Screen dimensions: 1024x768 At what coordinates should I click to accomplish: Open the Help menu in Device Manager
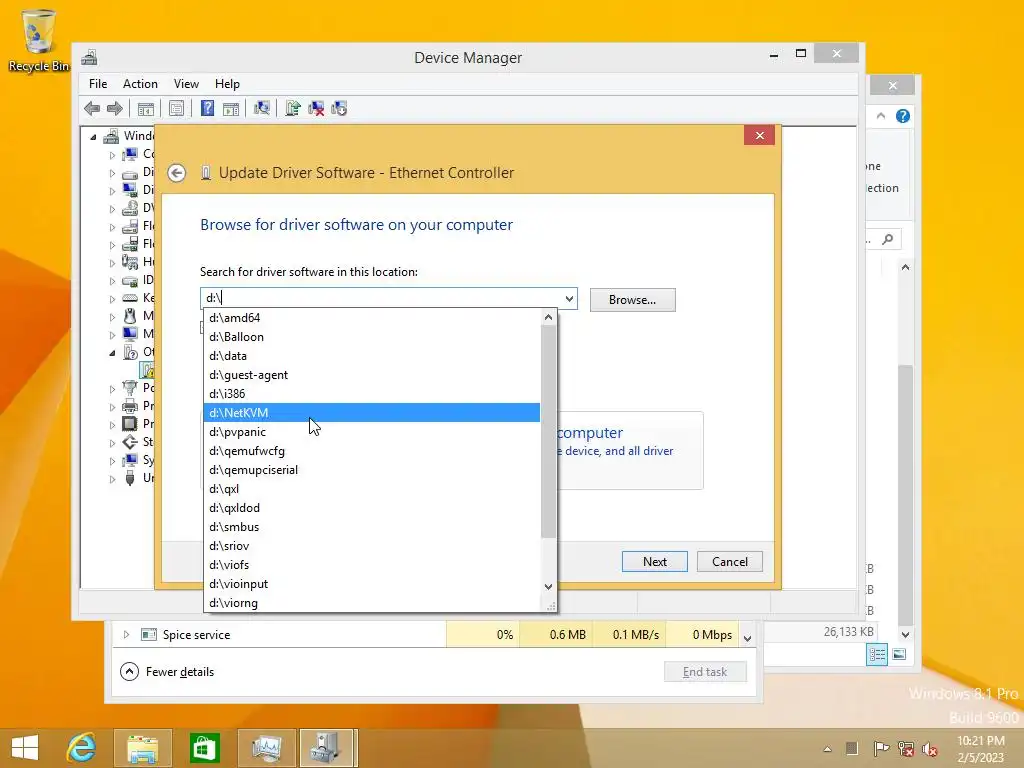pos(227,84)
